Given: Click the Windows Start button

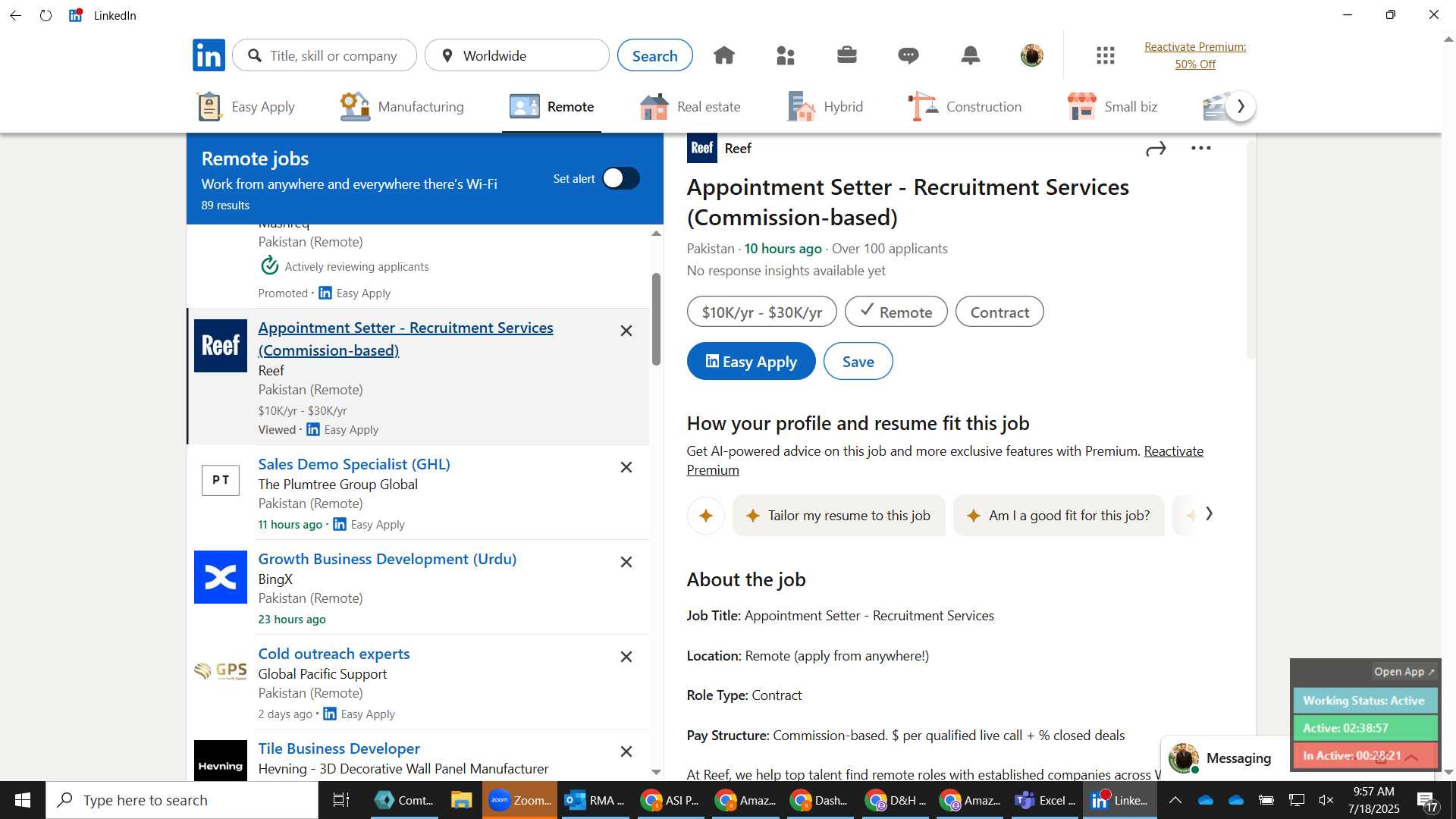Looking at the screenshot, I should click(23, 800).
